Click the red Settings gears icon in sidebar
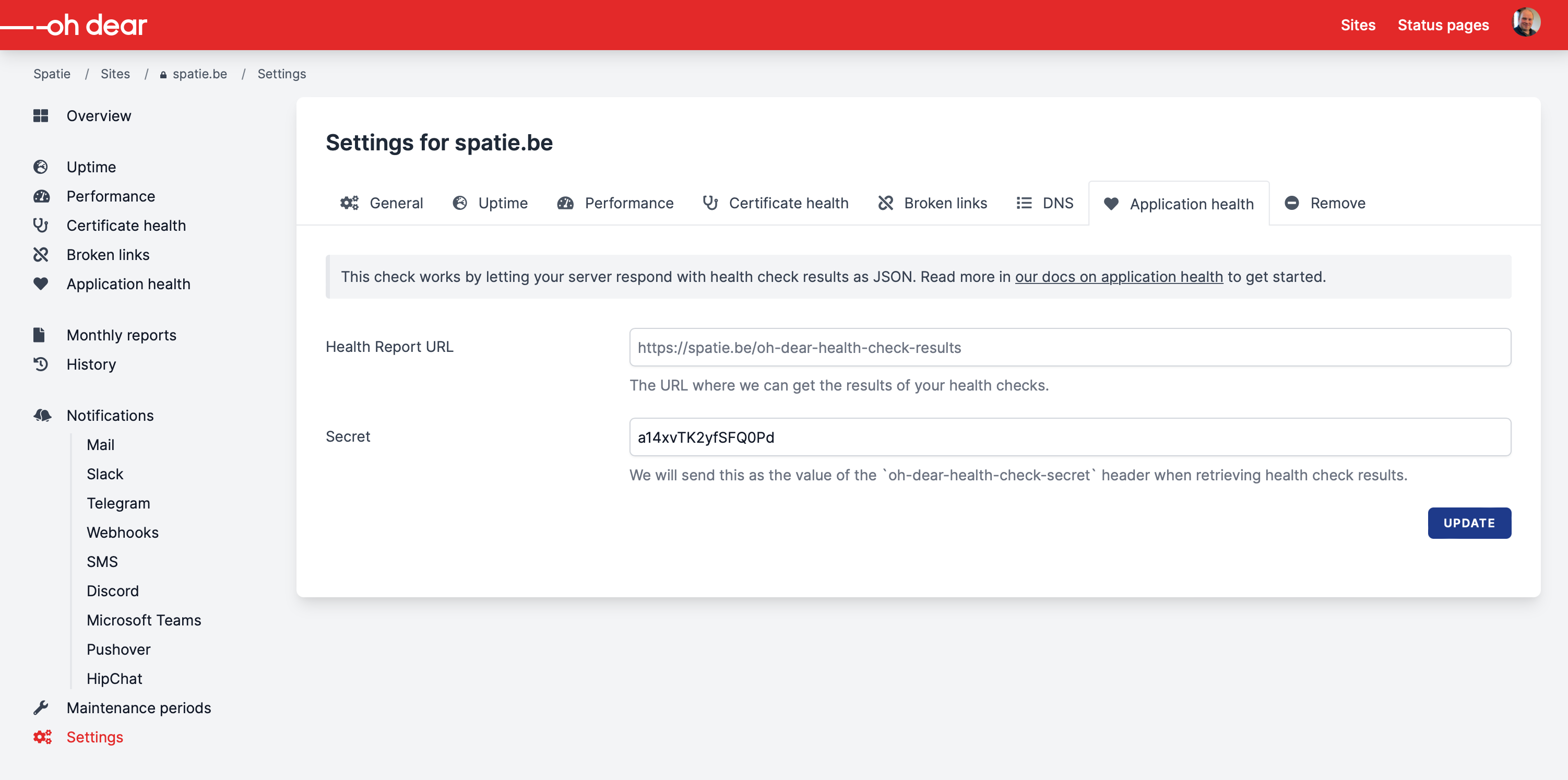Screen dimensions: 1568x780 click(42, 737)
